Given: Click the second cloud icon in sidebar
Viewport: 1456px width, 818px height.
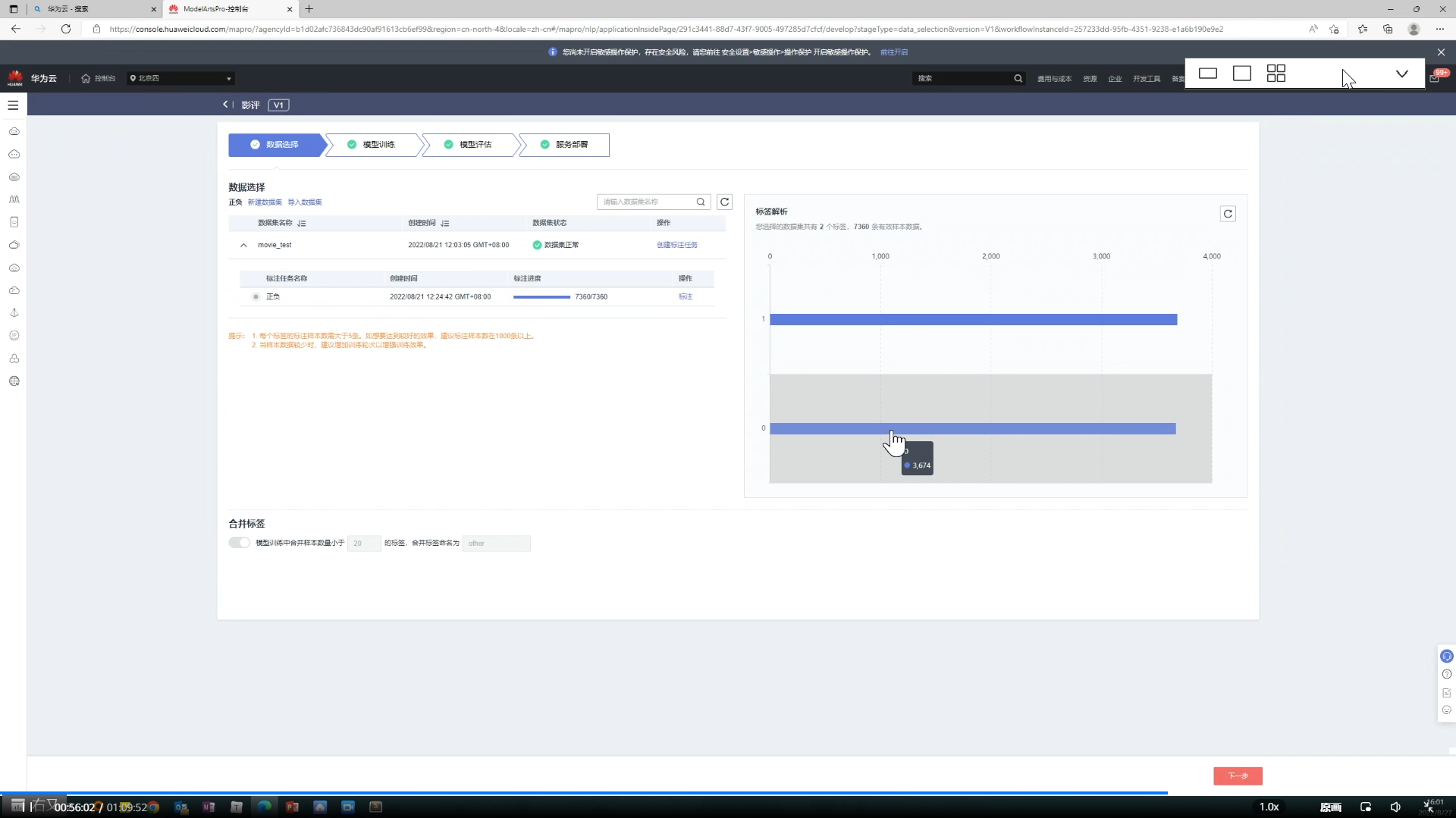Looking at the screenshot, I should 14,154.
